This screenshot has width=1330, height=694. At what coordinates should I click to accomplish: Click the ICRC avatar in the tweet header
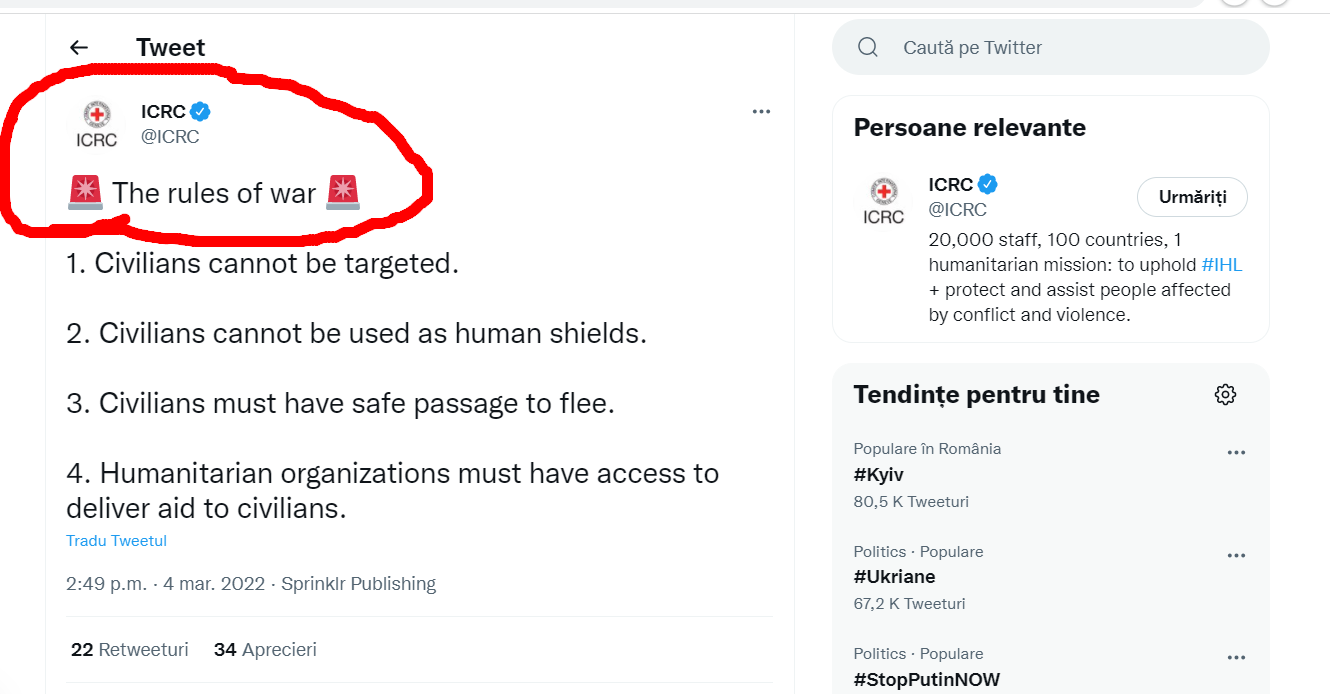pyautogui.click(x=97, y=125)
